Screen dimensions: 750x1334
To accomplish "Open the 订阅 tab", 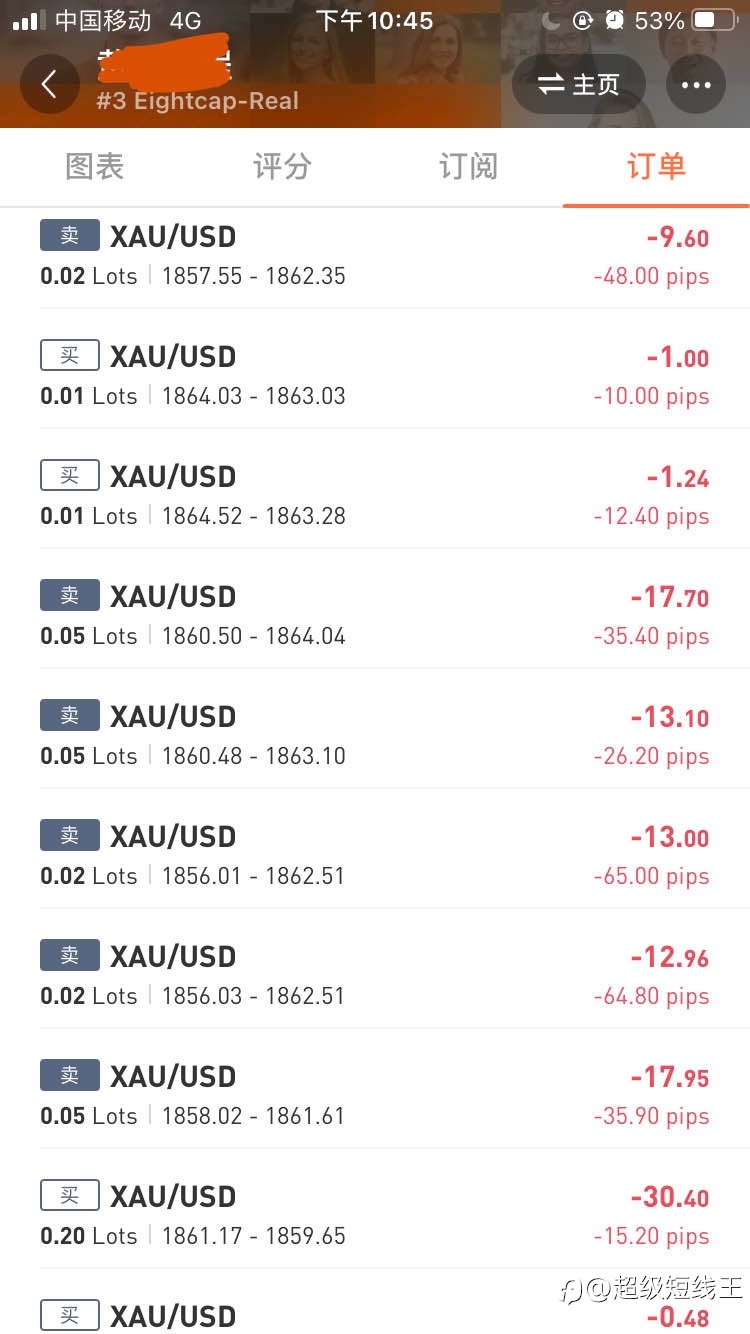I will click(x=468, y=166).
